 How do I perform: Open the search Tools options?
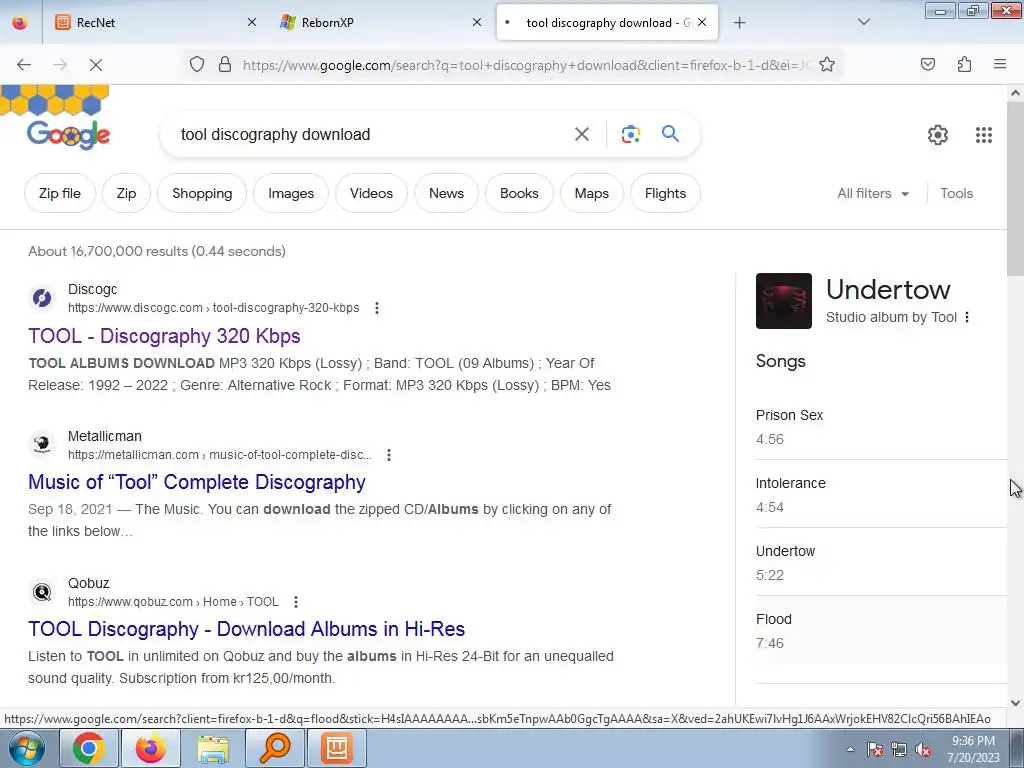[x=956, y=193]
